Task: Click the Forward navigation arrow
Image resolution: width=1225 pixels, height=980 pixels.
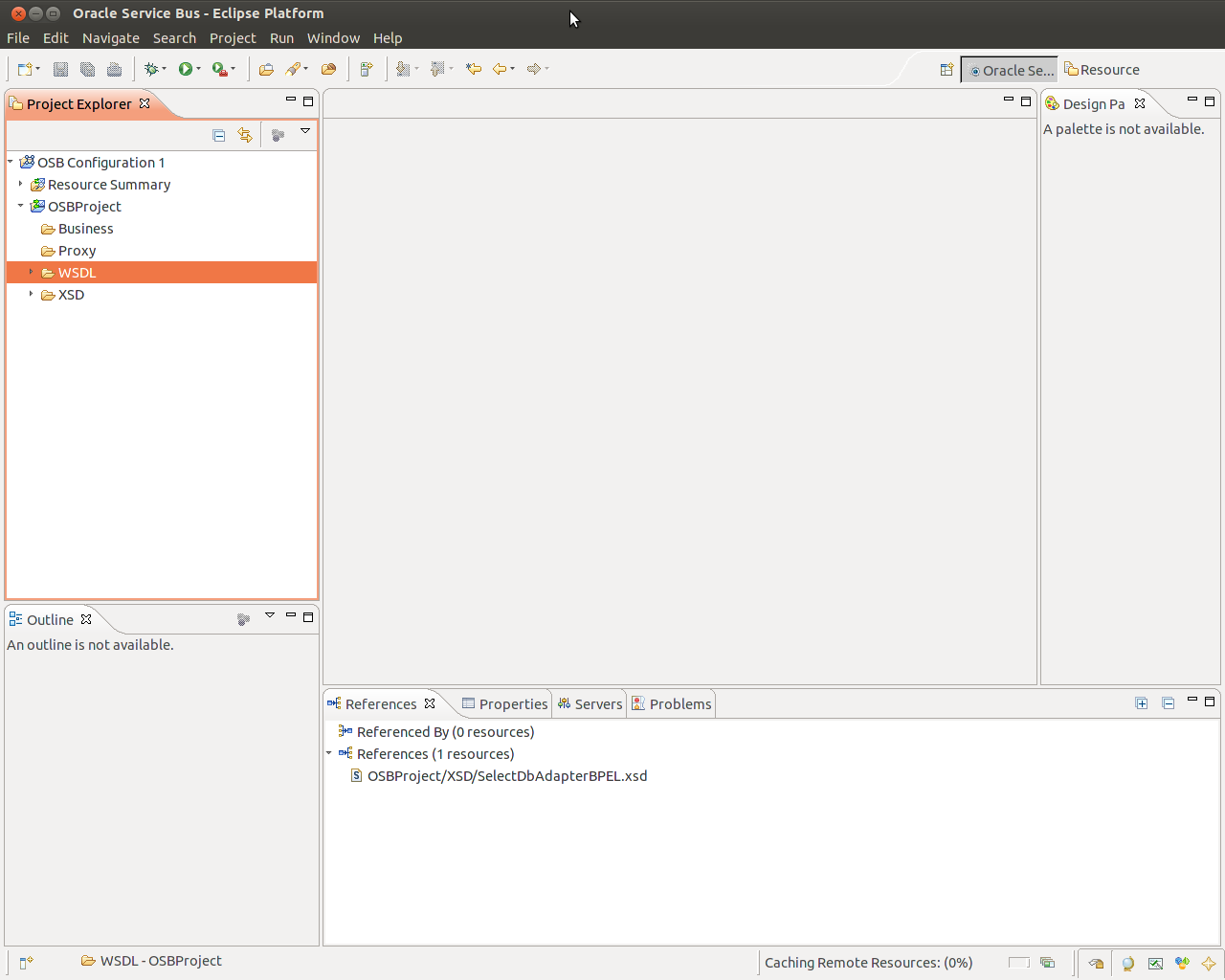Action: (533, 69)
